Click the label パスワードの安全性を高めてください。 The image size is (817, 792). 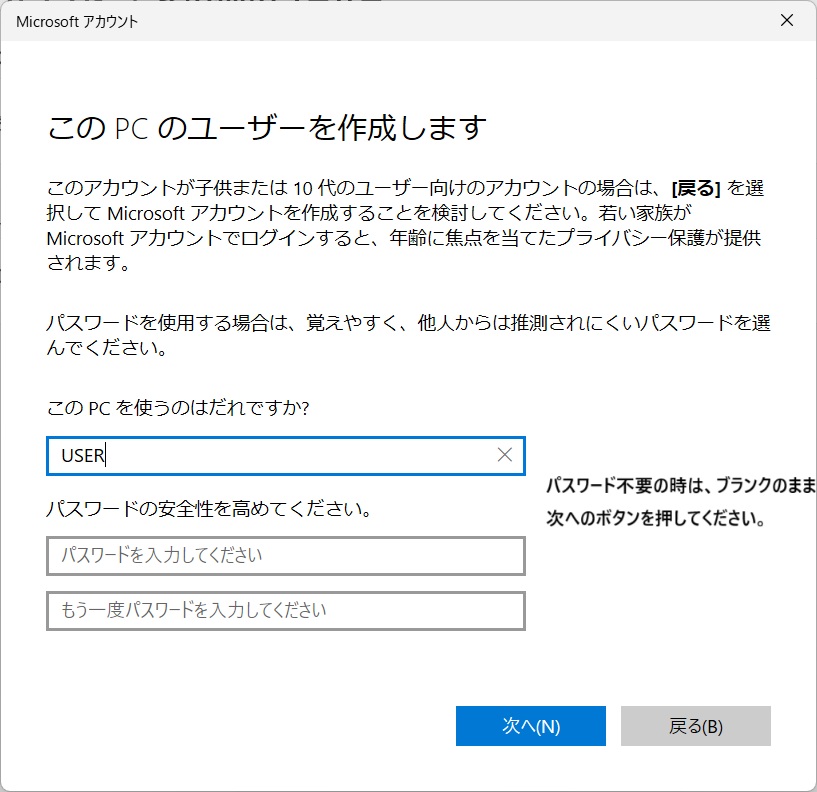tap(209, 509)
